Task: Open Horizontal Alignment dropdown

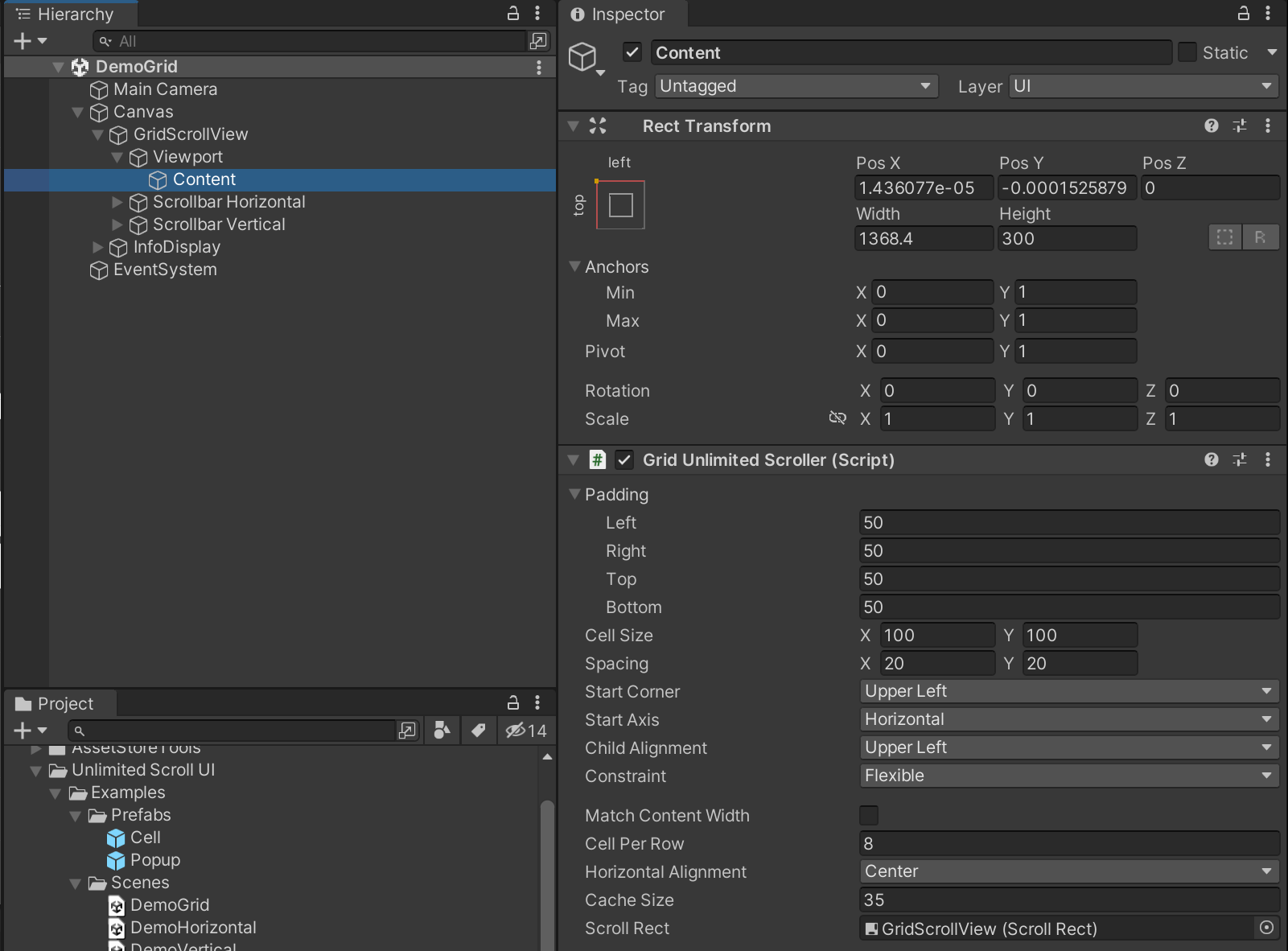Action: click(1069, 871)
